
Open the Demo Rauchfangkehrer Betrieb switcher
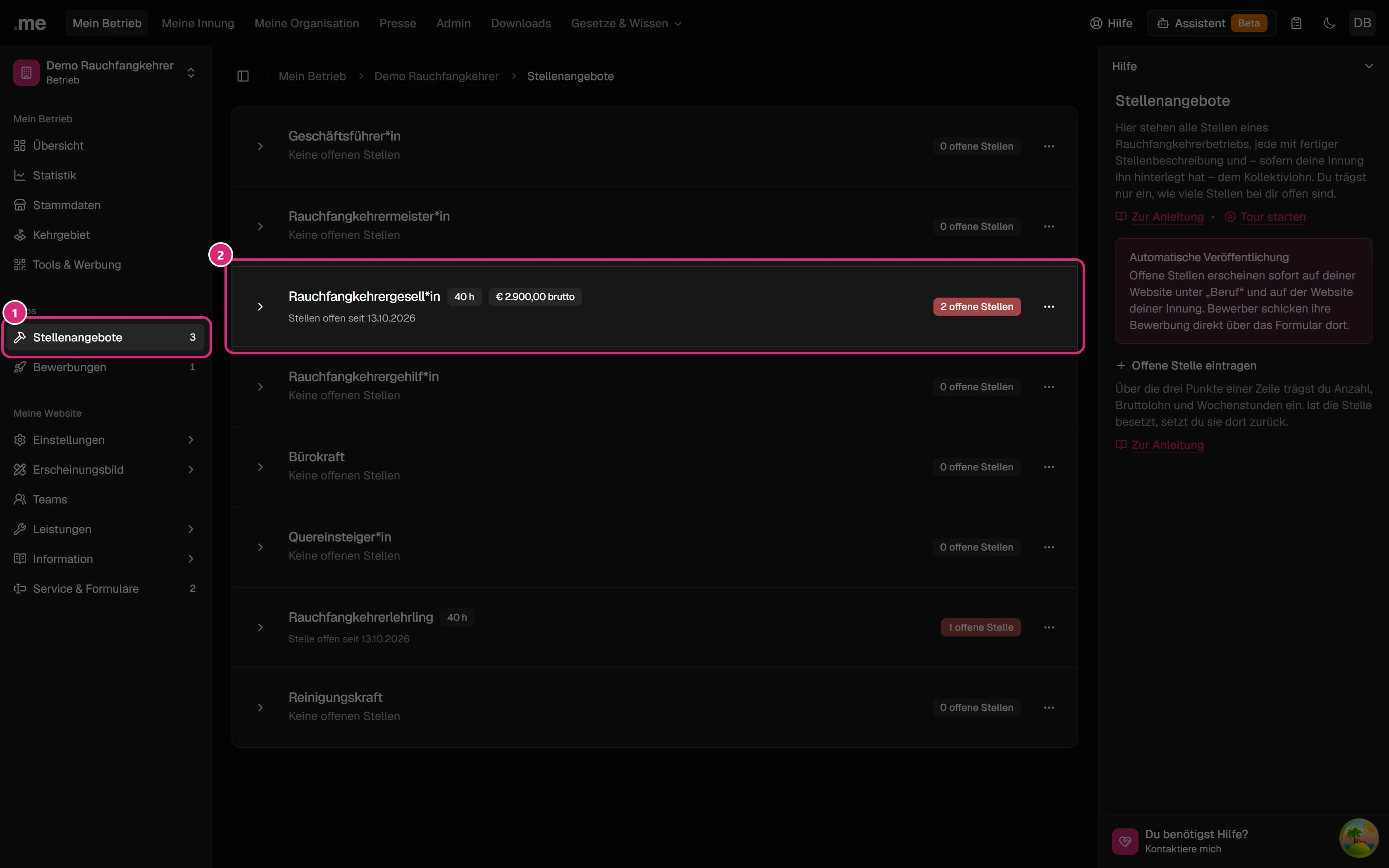pos(106,72)
